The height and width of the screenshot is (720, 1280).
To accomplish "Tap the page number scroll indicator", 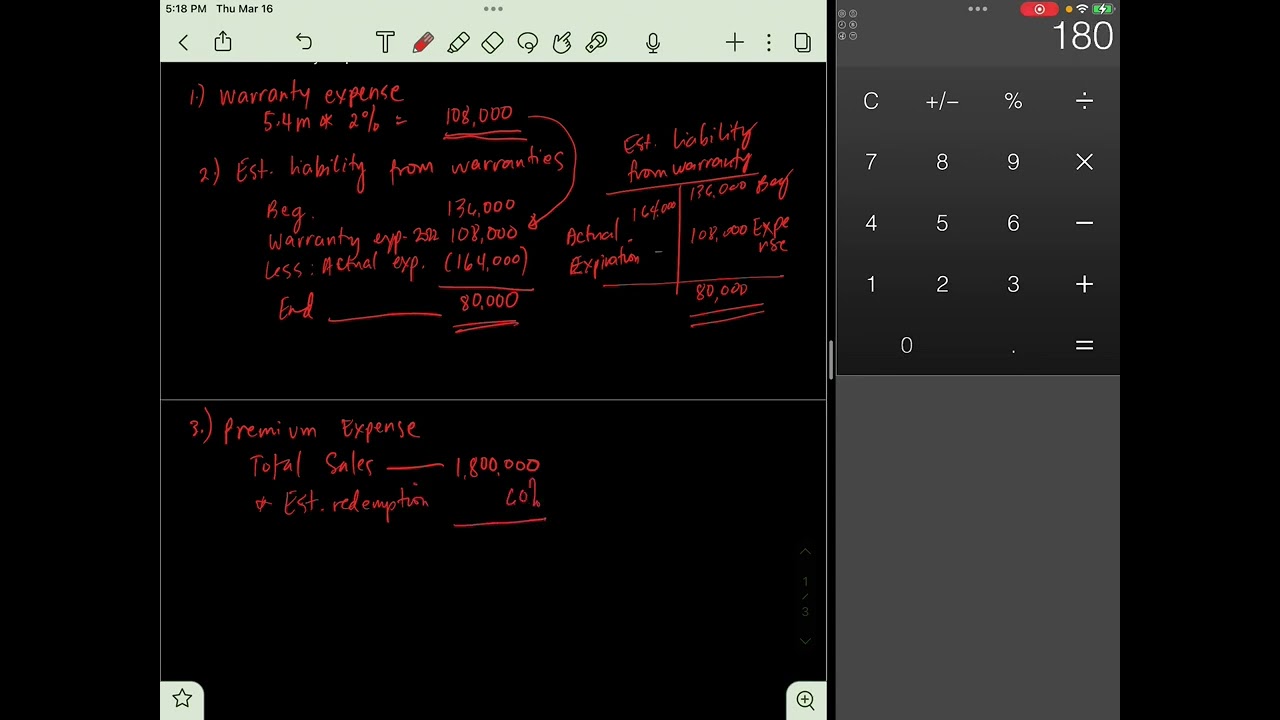I will pos(805,596).
